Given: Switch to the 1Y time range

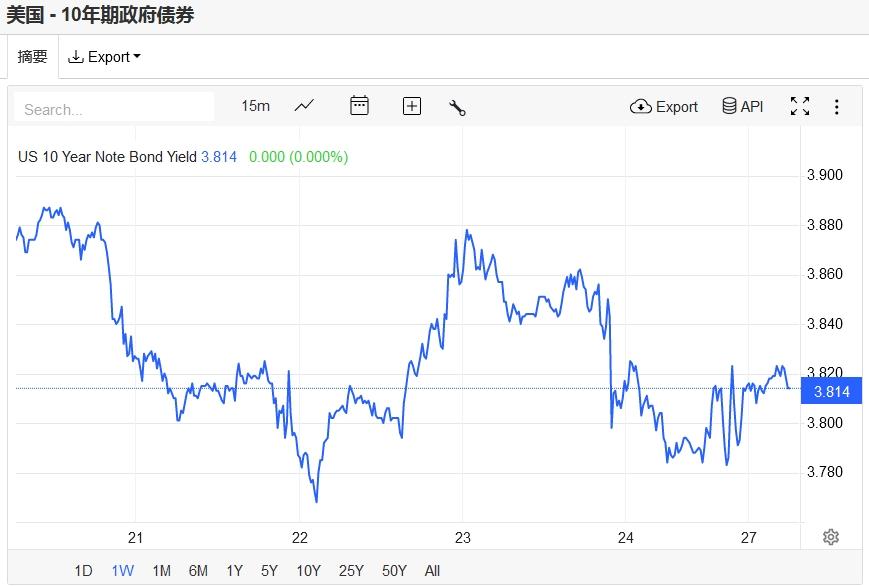Looking at the screenshot, I should tap(234, 571).
